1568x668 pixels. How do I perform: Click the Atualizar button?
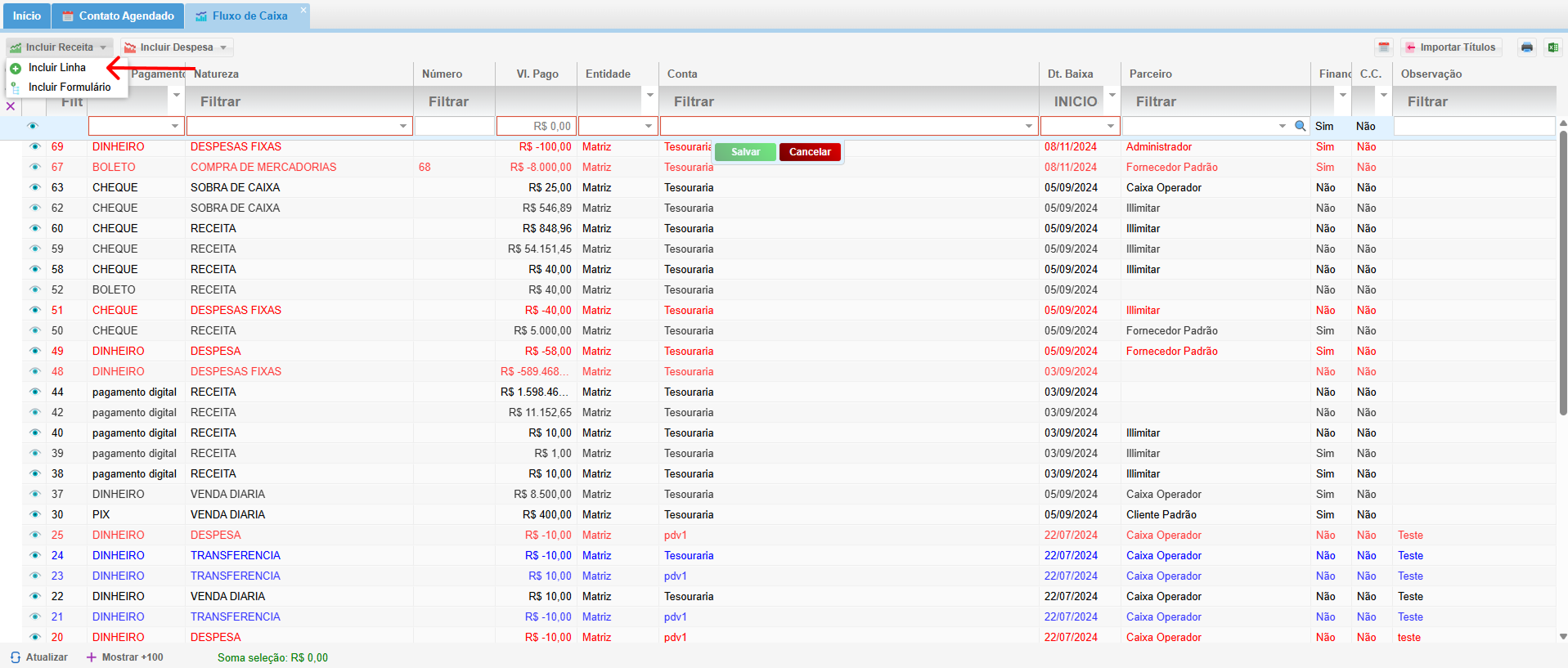pyautogui.click(x=39, y=657)
